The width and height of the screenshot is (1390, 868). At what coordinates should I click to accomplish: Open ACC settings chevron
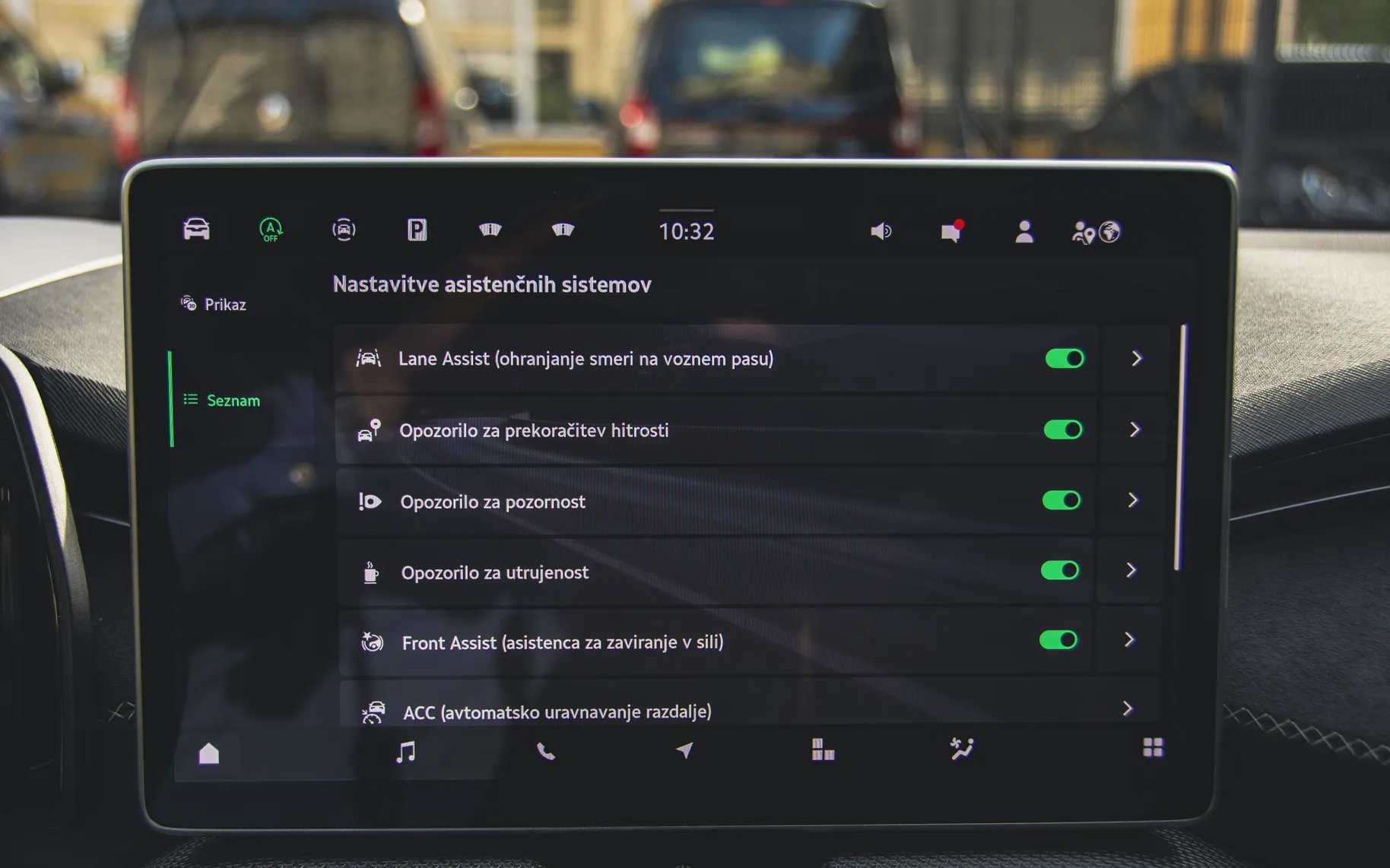1128,708
